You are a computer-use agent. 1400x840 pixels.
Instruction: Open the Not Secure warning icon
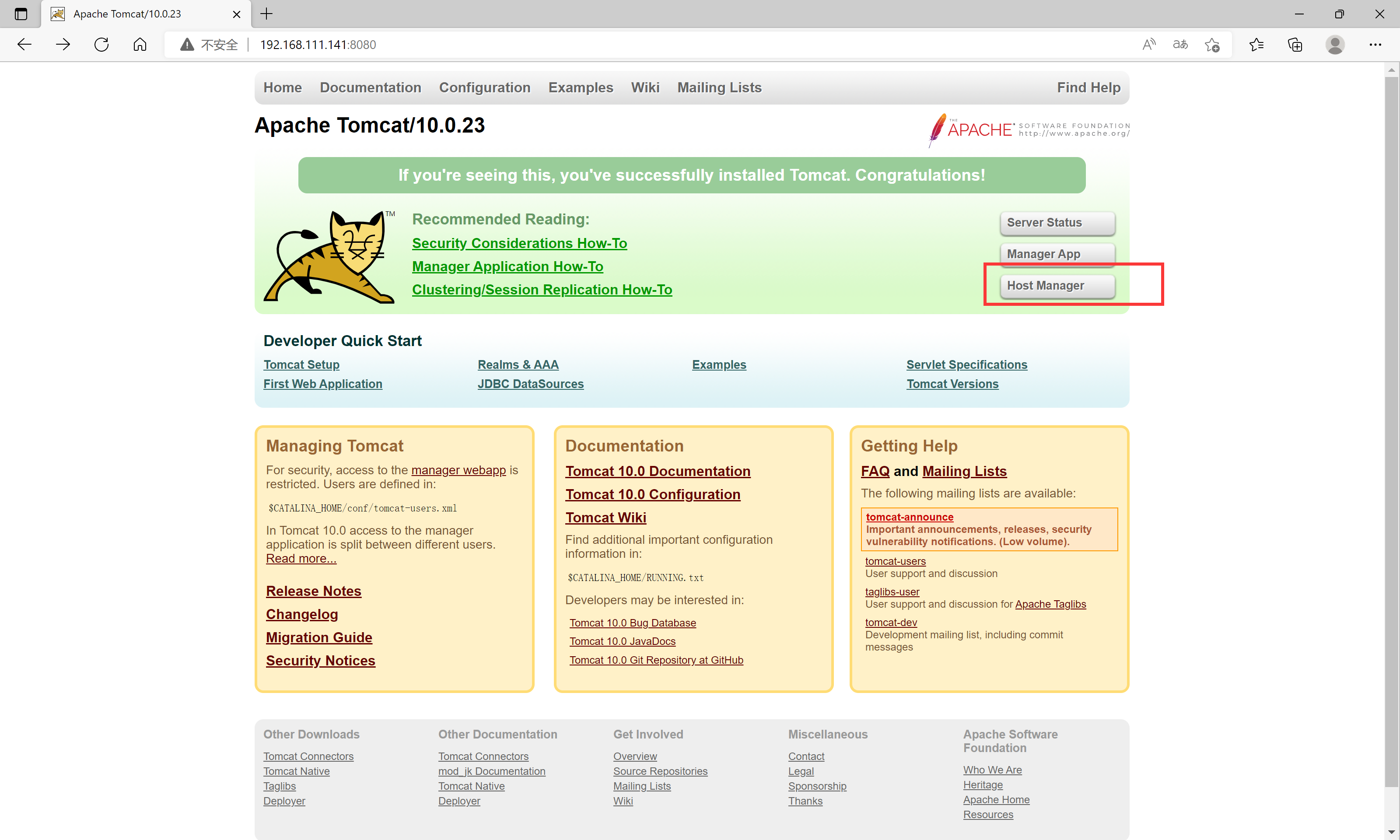(187, 45)
